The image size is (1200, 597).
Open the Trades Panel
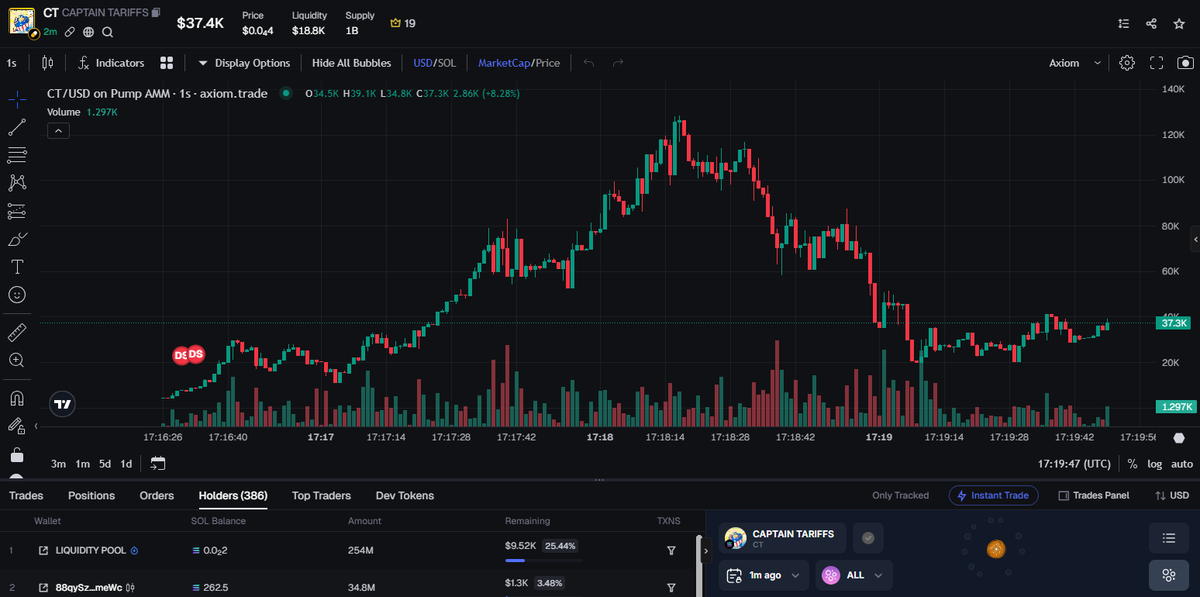pyautogui.click(x=1094, y=495)
